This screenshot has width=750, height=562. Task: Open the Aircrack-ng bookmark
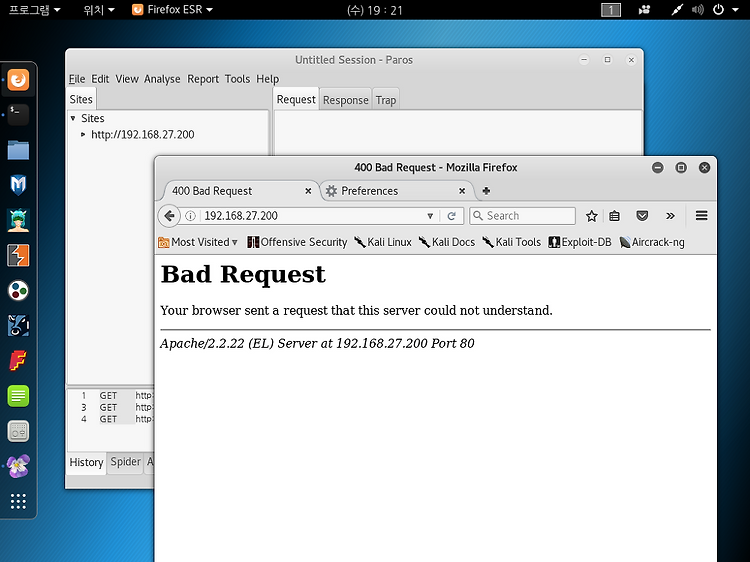click(x=652, y=242)
